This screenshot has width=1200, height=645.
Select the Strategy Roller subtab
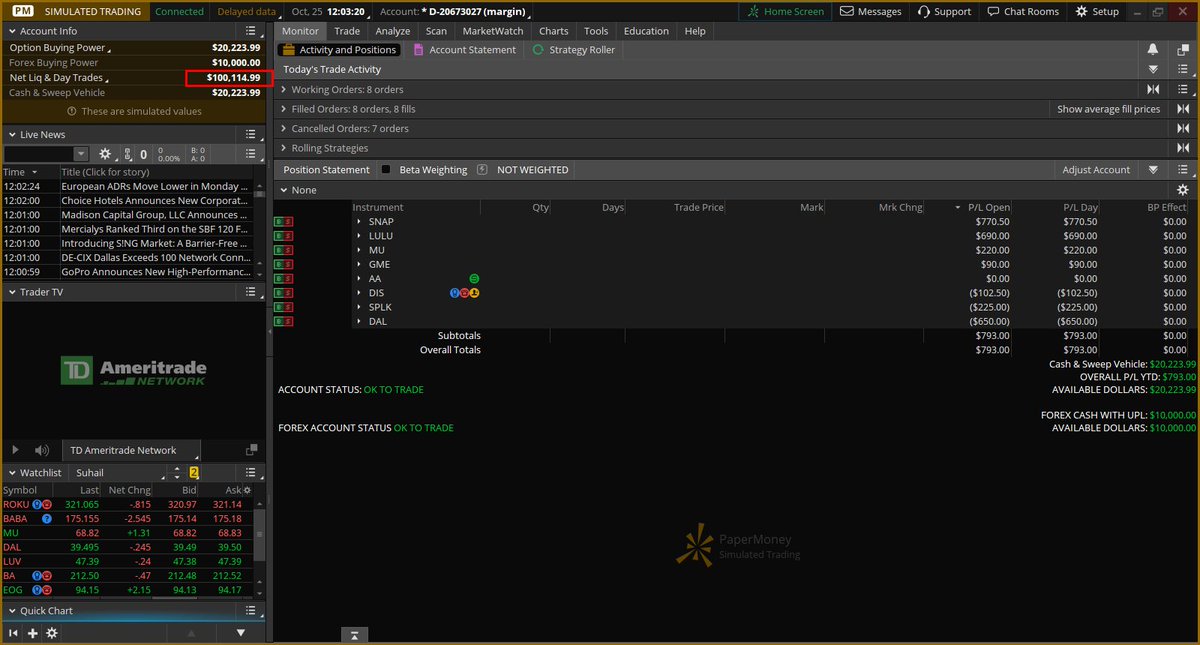[x=573, y=50]
